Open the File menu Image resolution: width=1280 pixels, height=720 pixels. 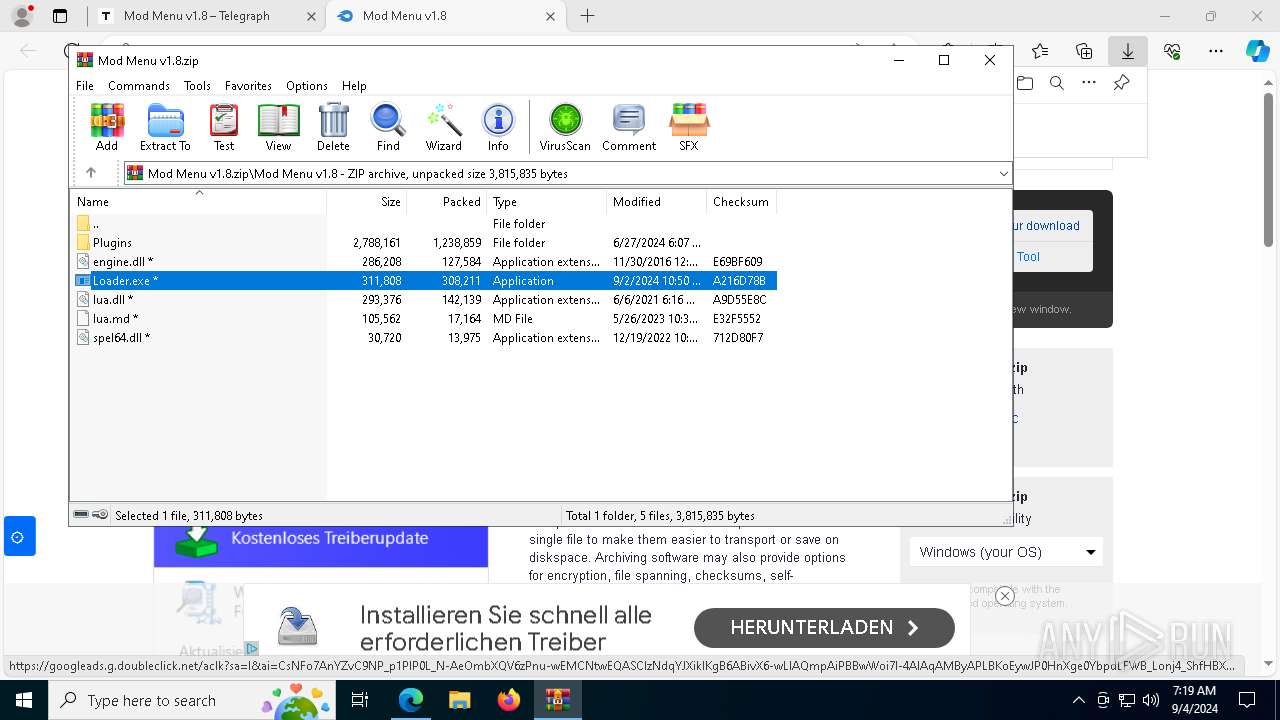(x=85, y=86)
